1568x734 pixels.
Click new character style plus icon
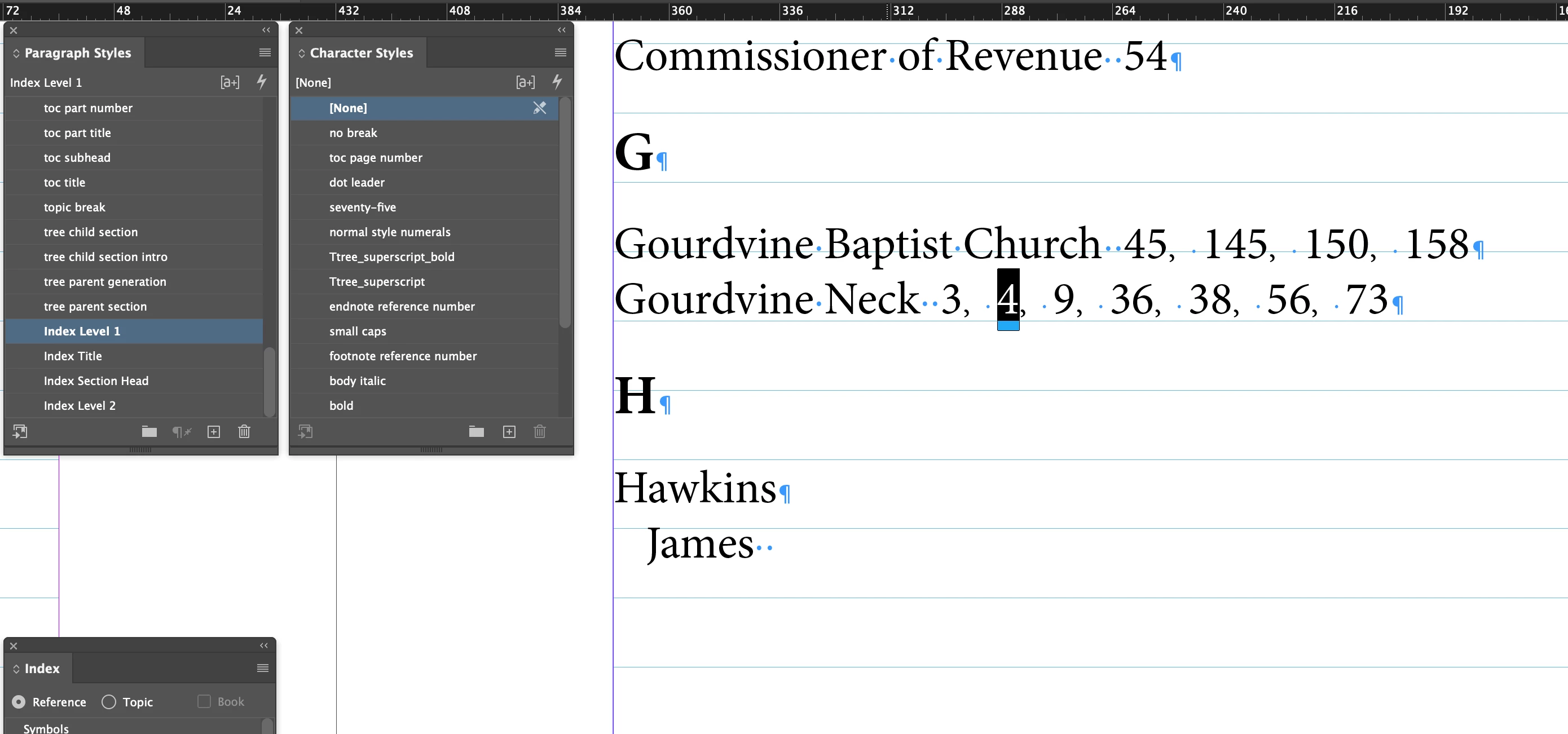tap(509, 431)
